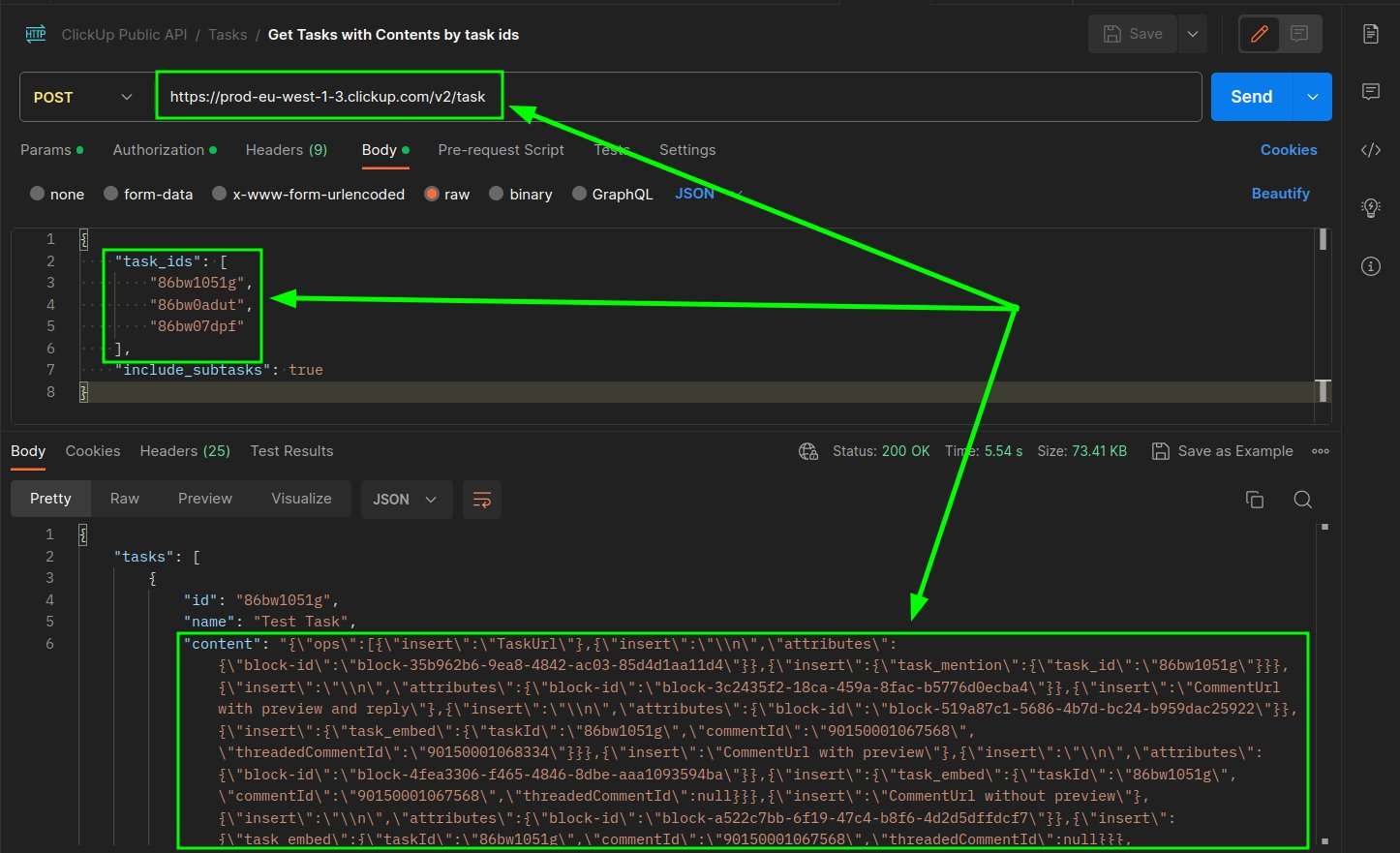
Task: Open the Tasks breadcrumb folder
Action: click(228, 35)
